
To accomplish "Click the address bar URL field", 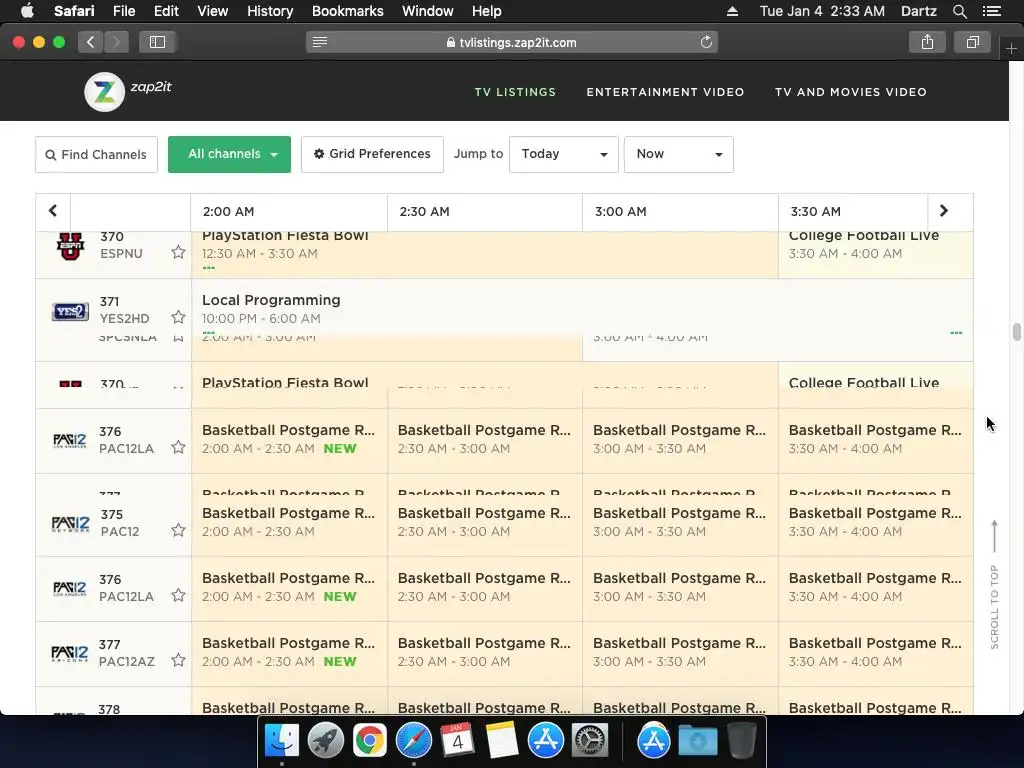I will pos(511,42).
